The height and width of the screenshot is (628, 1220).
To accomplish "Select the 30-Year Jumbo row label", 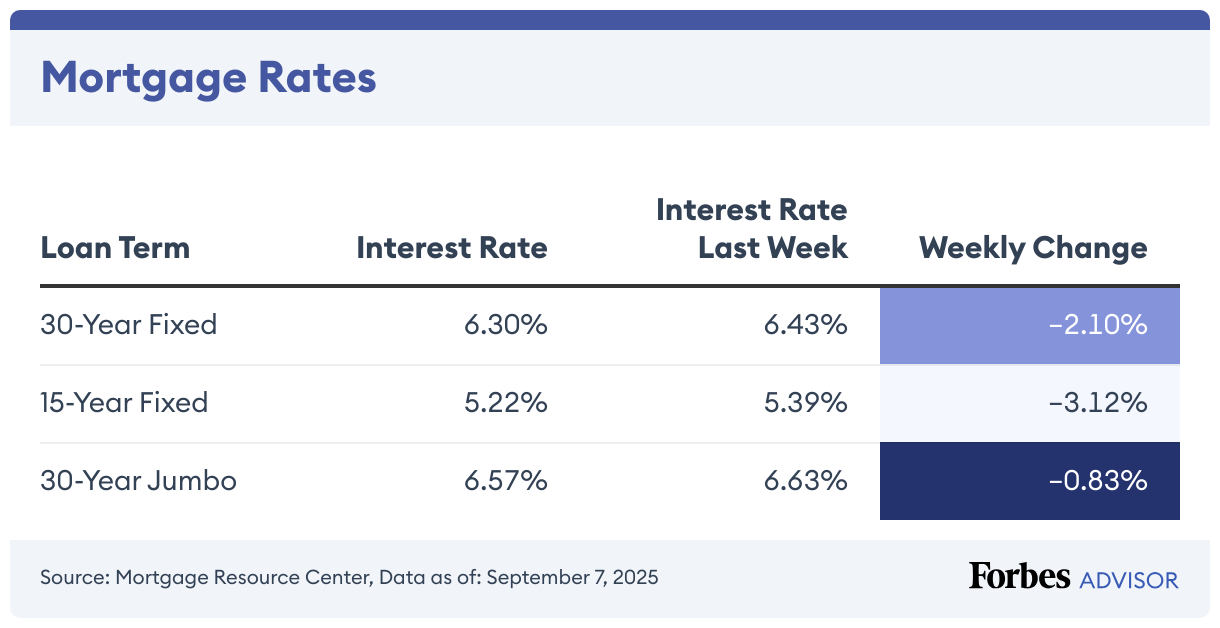I will [139, 481].
